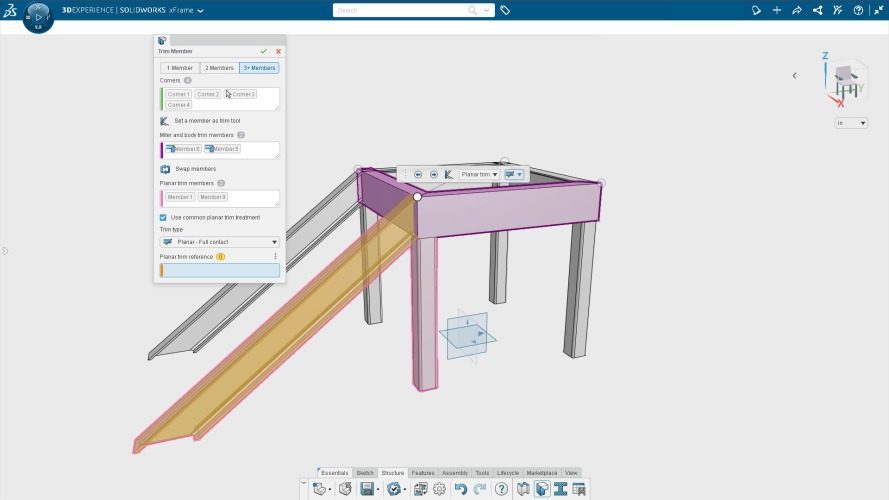Select the Corner 4 chip
This screenshot has width=889, height=500.
179,105
